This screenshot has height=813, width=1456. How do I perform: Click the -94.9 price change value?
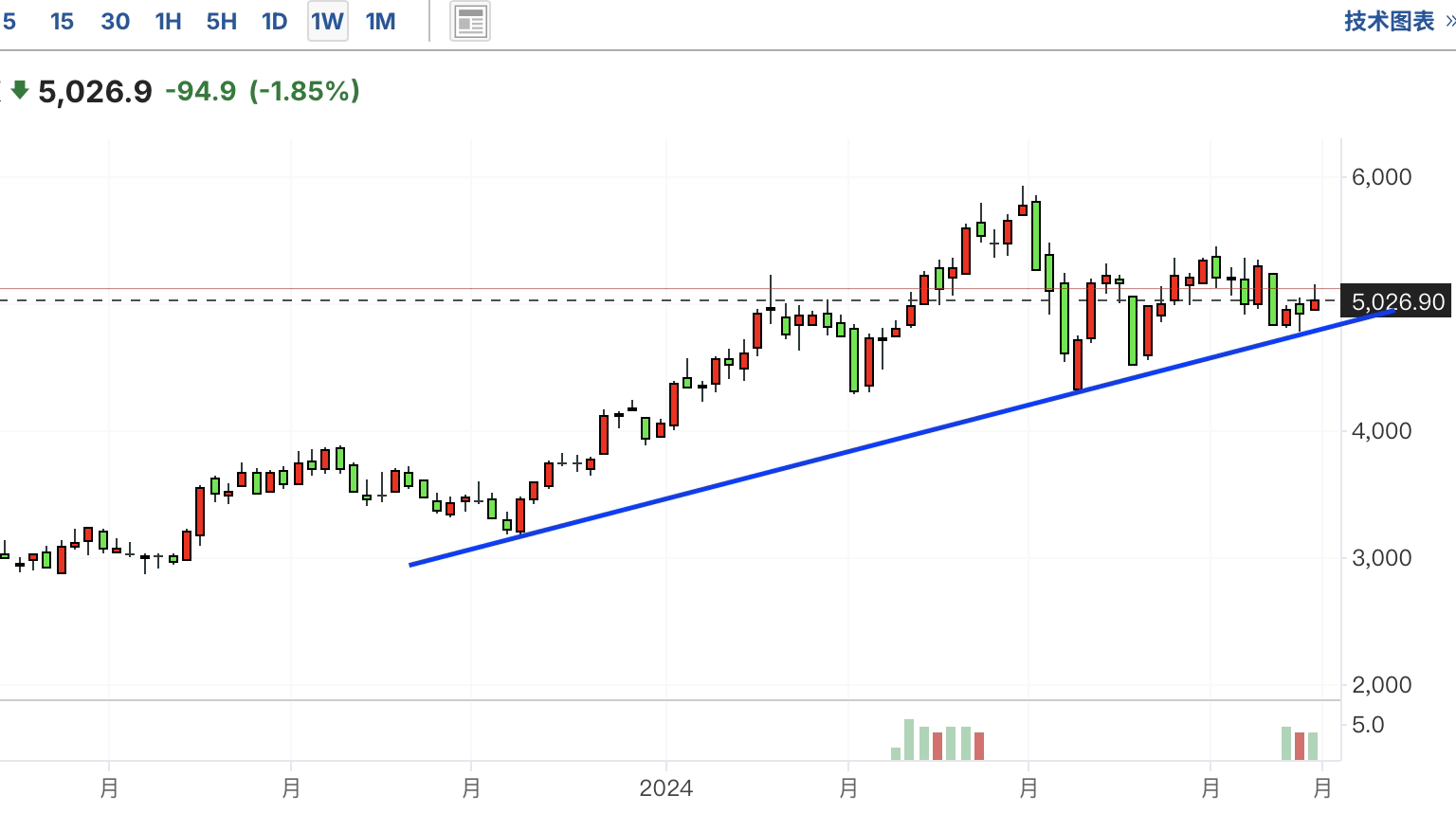pyautogui.click(x=200, y=91)
